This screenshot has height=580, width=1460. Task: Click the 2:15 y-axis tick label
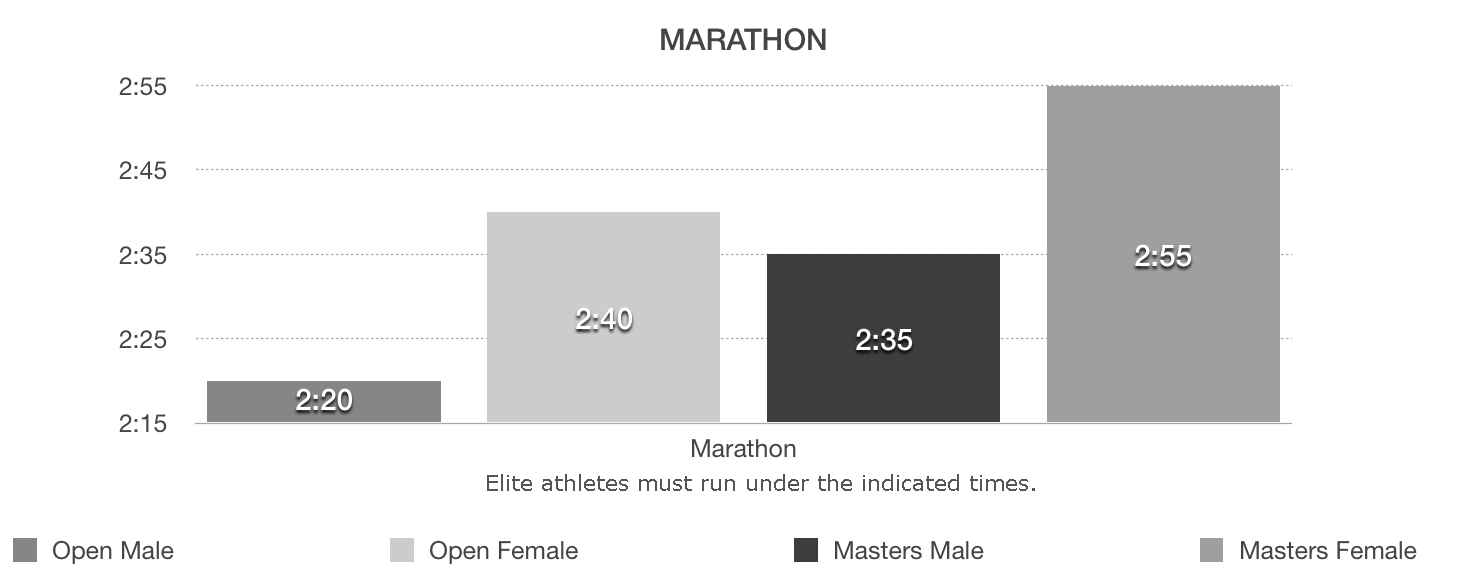(142, 424)
